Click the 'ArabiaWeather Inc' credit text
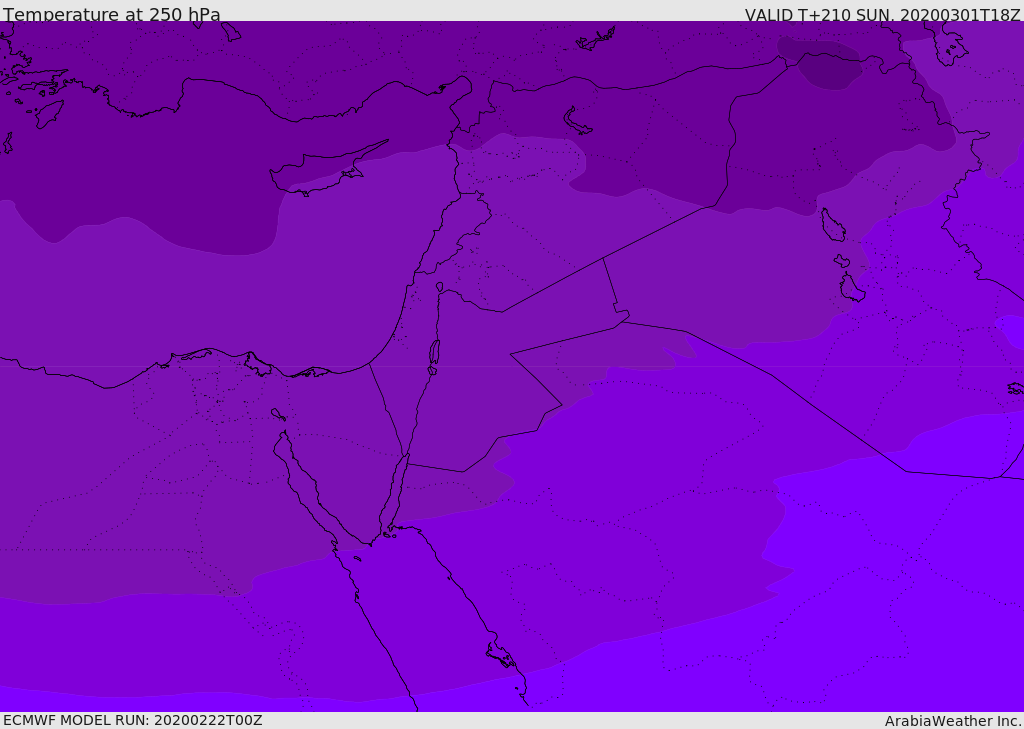Image resolution: width=1024 pixels, height=729 pixels. pos(952,721)
